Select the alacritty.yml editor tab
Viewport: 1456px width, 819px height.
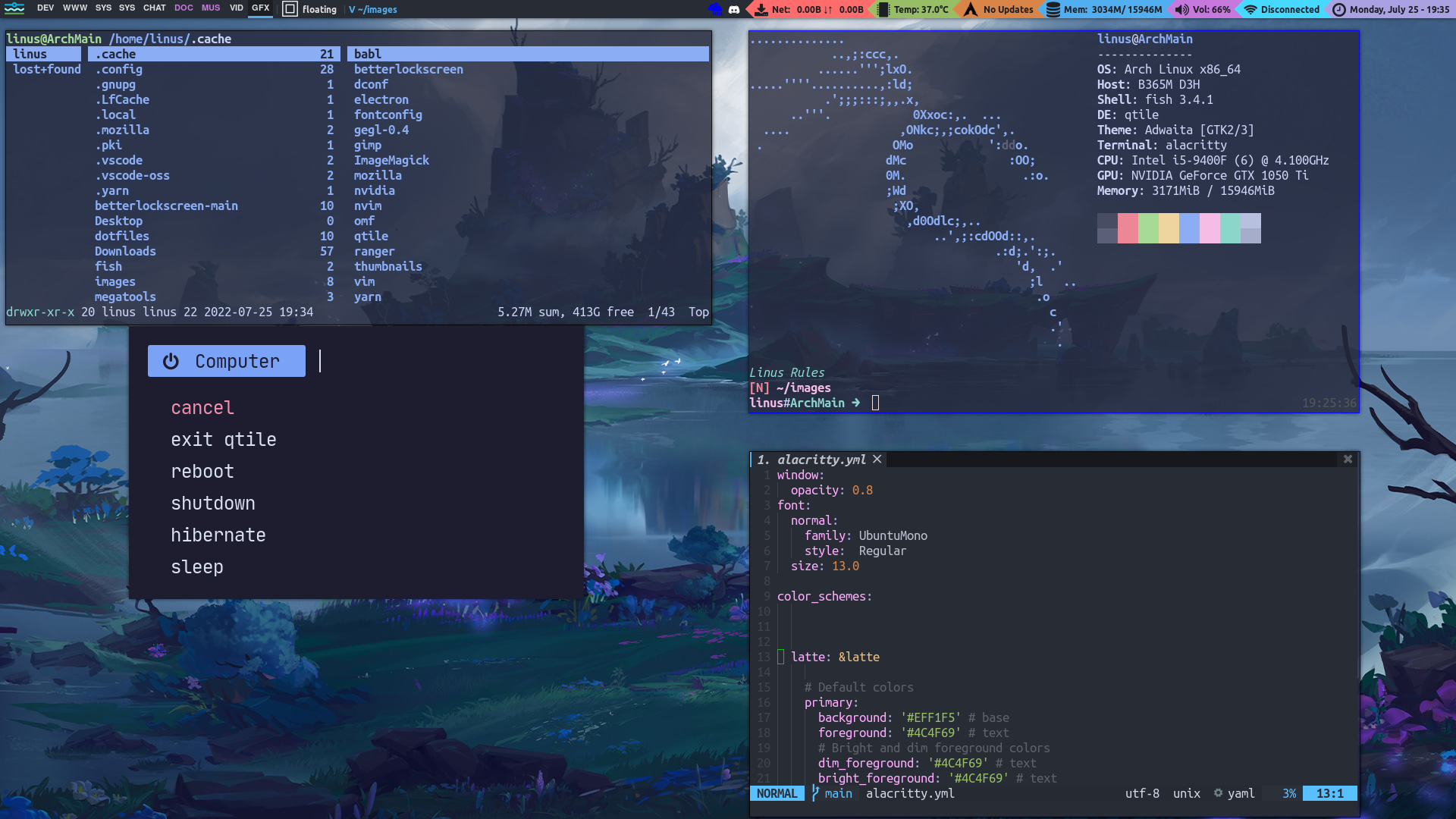815,459
